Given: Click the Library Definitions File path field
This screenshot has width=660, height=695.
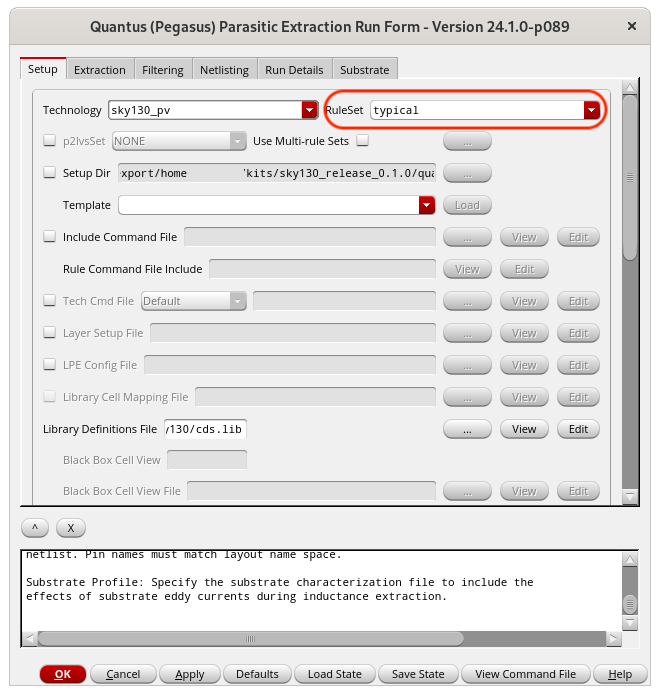Looking at the screenshot, I should pos(204,429).
